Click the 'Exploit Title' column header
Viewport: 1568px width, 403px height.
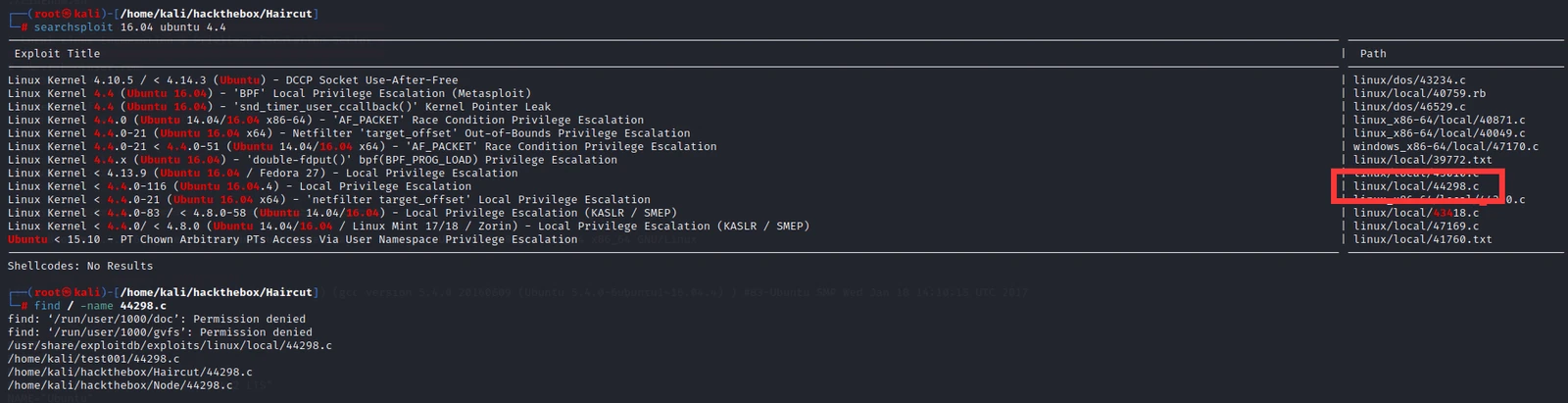point(57,54)
